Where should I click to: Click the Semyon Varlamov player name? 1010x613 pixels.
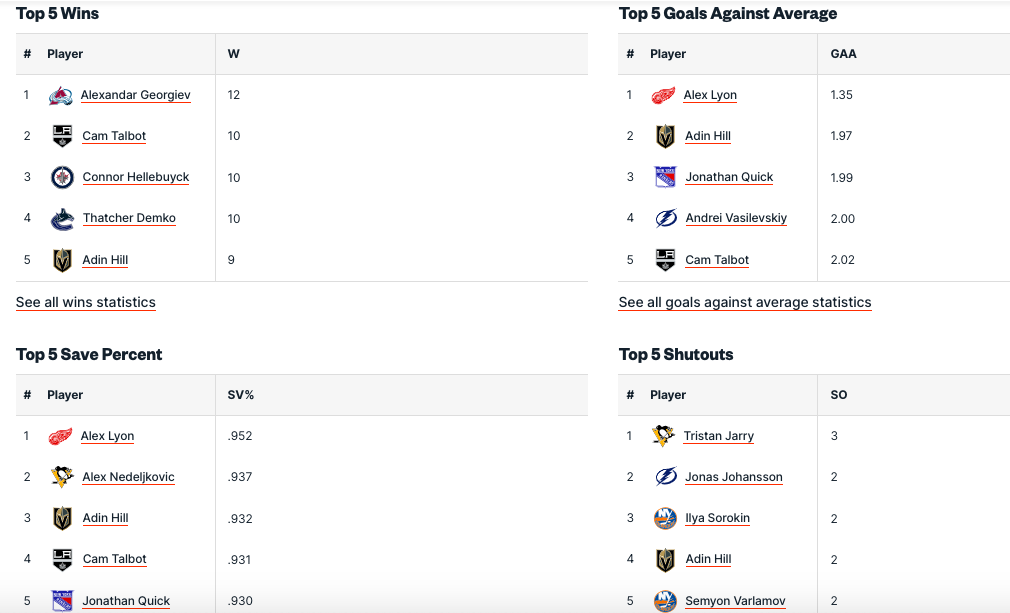click(735, 601)
